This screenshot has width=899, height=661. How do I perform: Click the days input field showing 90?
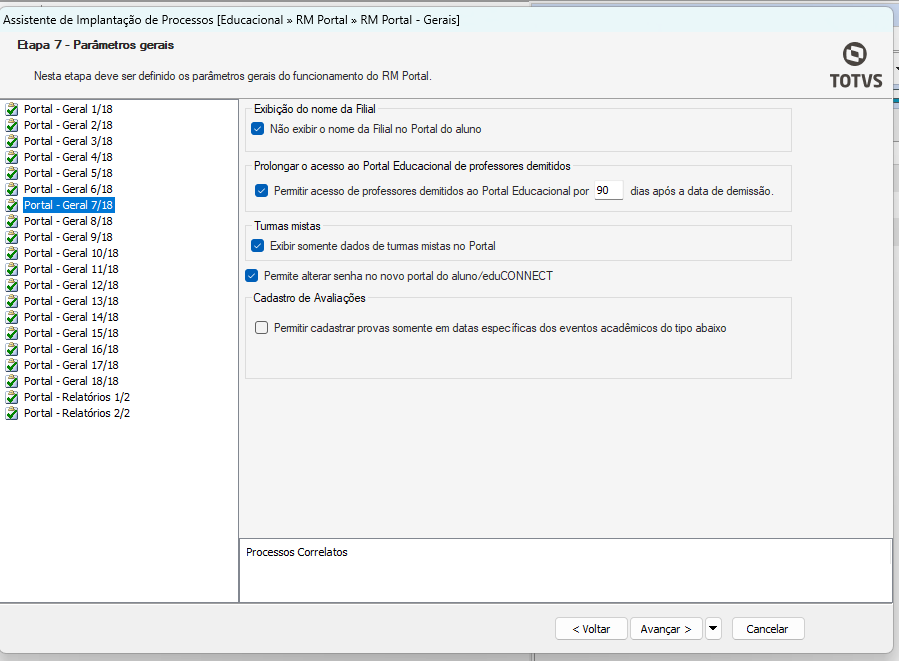pos(608,191)
